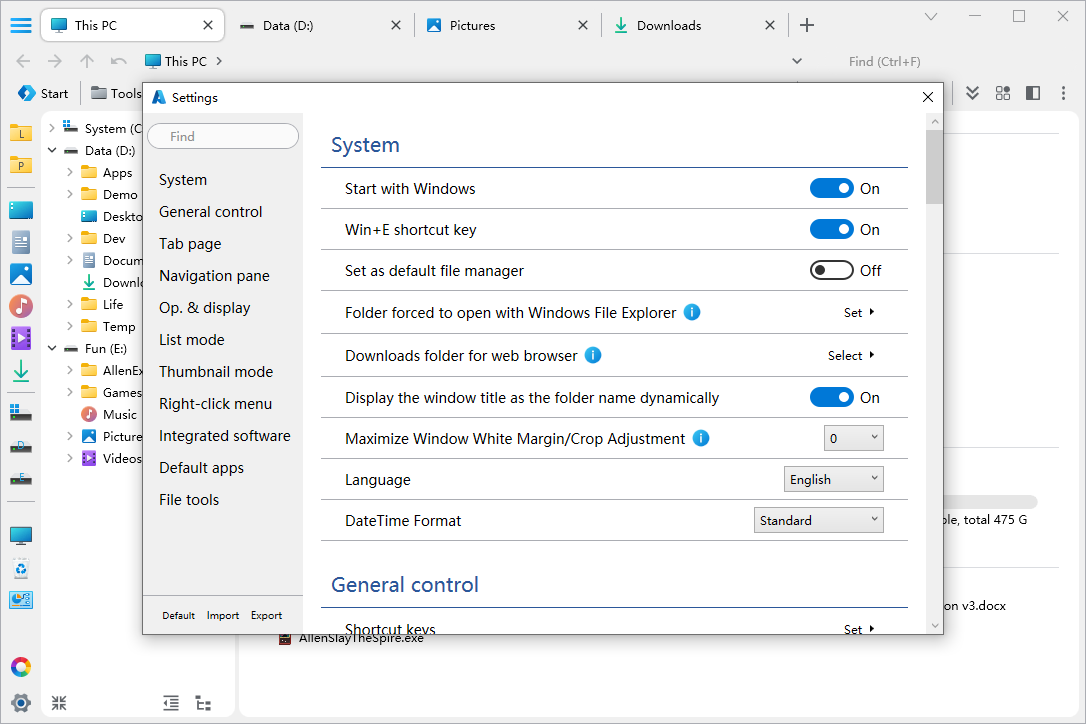
Task: Disable Start with Windows toggle
Action: click(x=831, y=188)
